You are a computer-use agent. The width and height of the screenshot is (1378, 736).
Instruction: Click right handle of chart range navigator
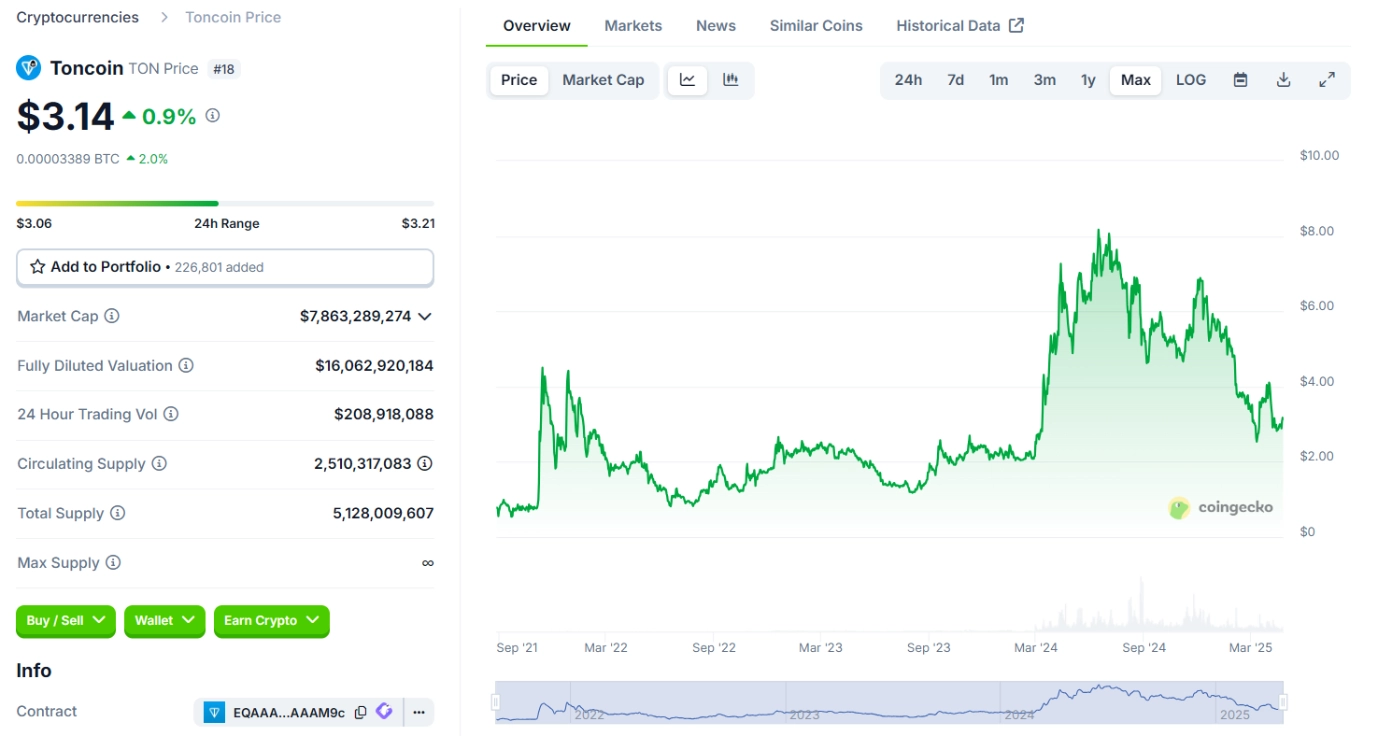1283,703
